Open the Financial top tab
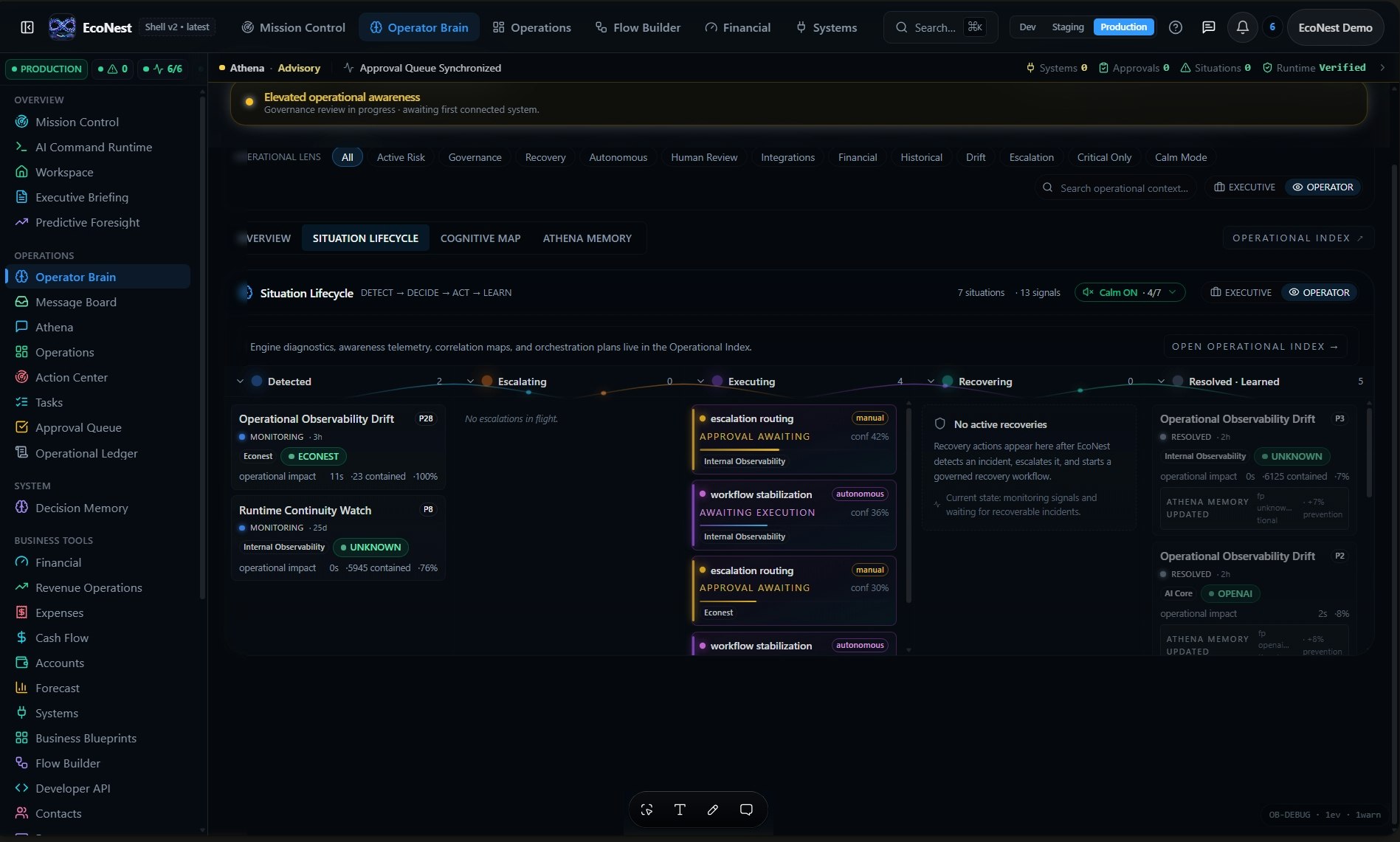Viewport: 1400px width, 842px height. click(737, 27)
